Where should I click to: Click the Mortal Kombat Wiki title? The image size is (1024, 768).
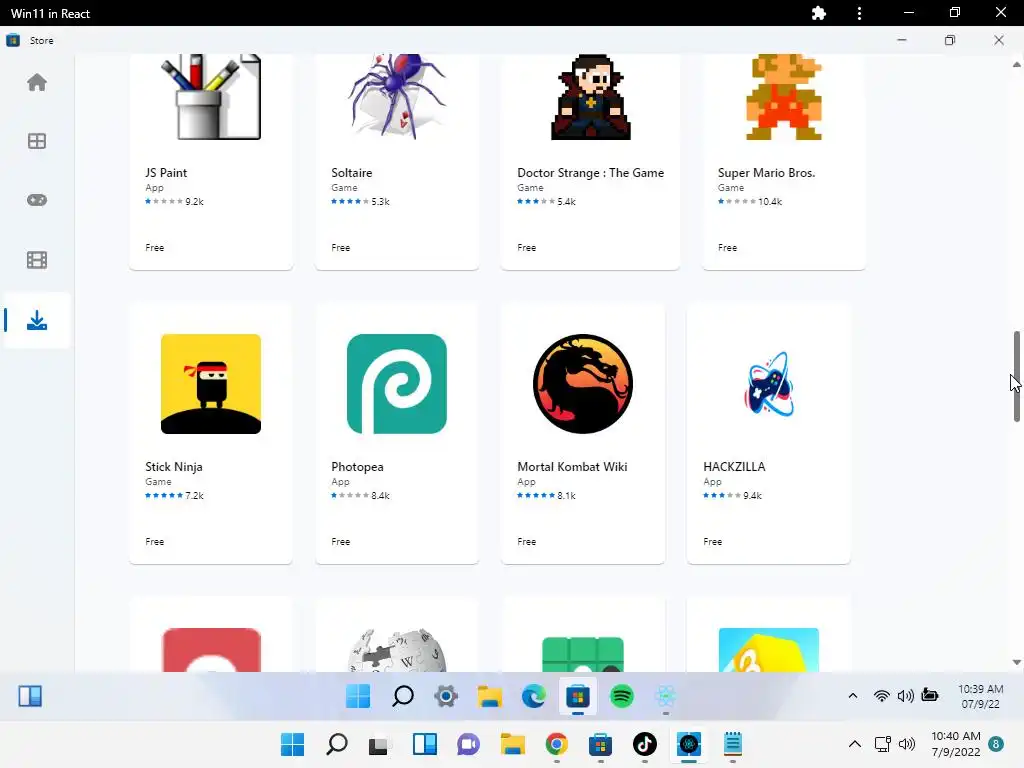[x=572, y=467]
